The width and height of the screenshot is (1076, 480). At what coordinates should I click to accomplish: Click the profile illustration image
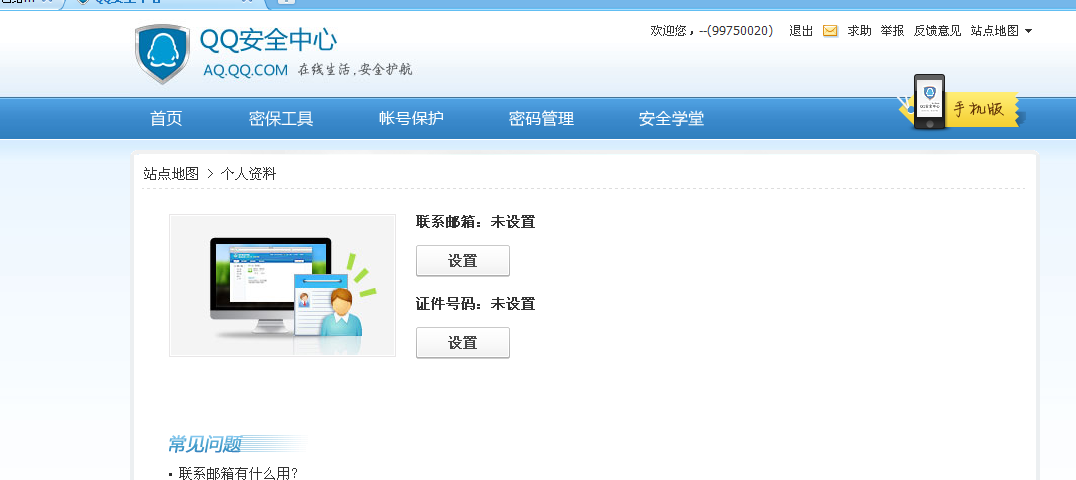[282, 286]
